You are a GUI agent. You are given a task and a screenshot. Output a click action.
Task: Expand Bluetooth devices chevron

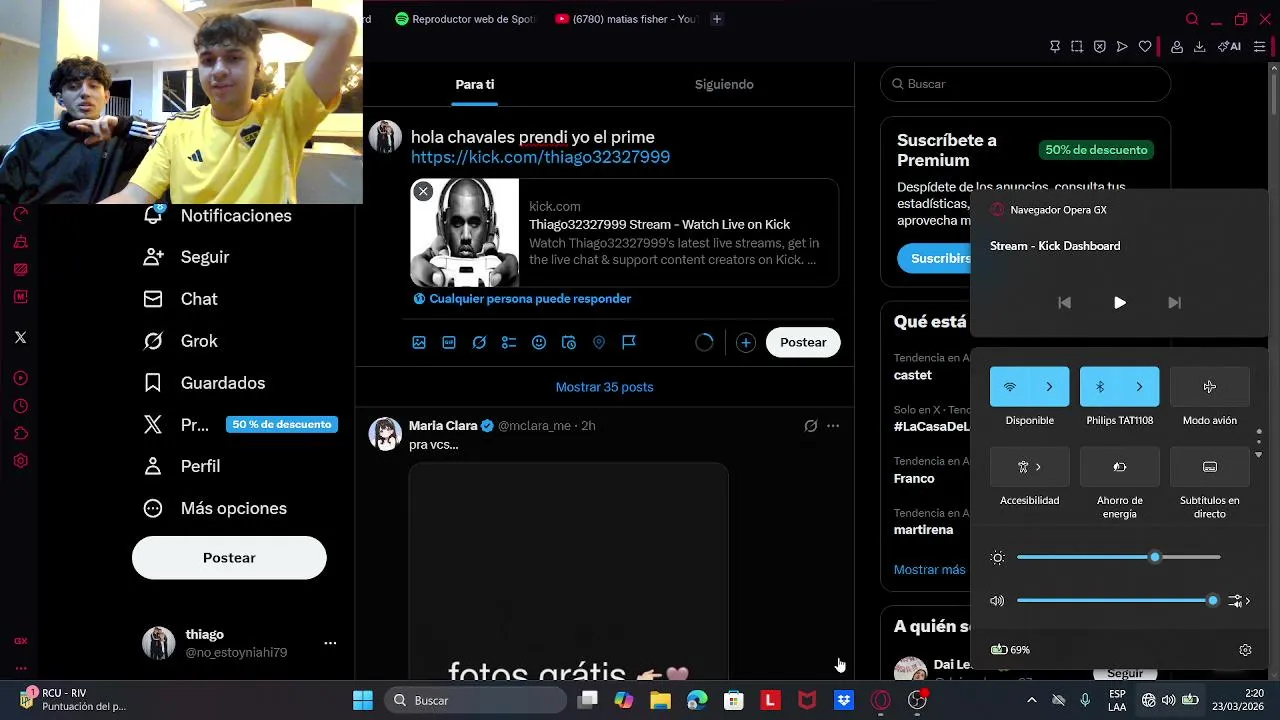[x=1139, y=387]
